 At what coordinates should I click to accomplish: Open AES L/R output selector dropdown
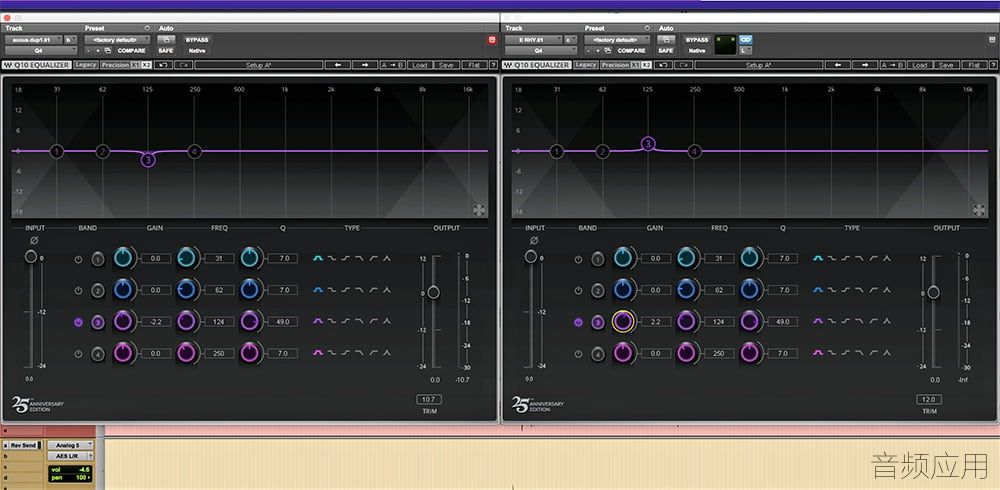click(x=70, y=456)
